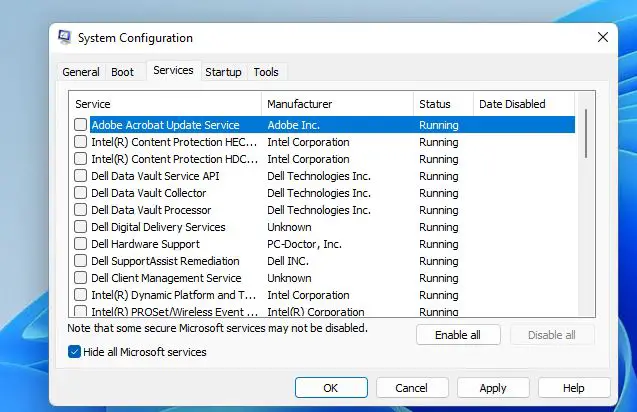Check Intel(R) Content Protection HDC service box
The height and width of the screenshot is (412, 637).
pyautogui.click(x=80, y=158)
